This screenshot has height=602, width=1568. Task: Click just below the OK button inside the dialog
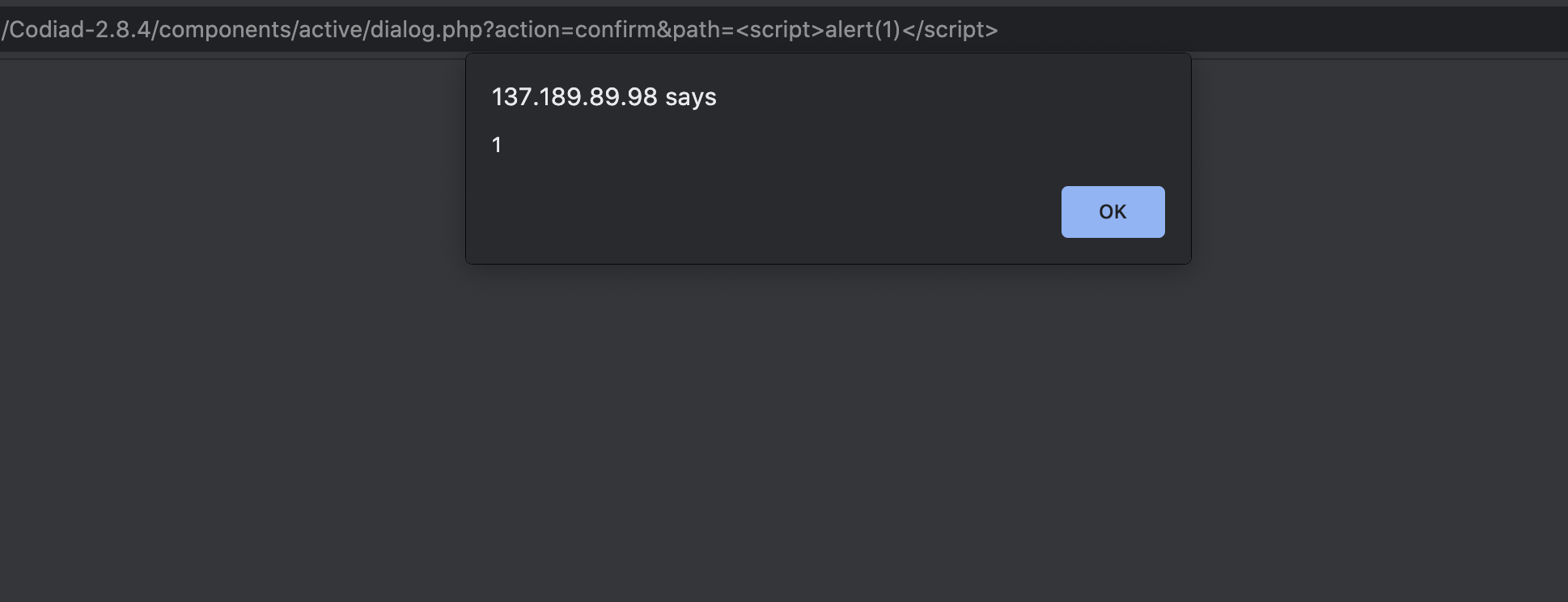(x=1112, y=249)
